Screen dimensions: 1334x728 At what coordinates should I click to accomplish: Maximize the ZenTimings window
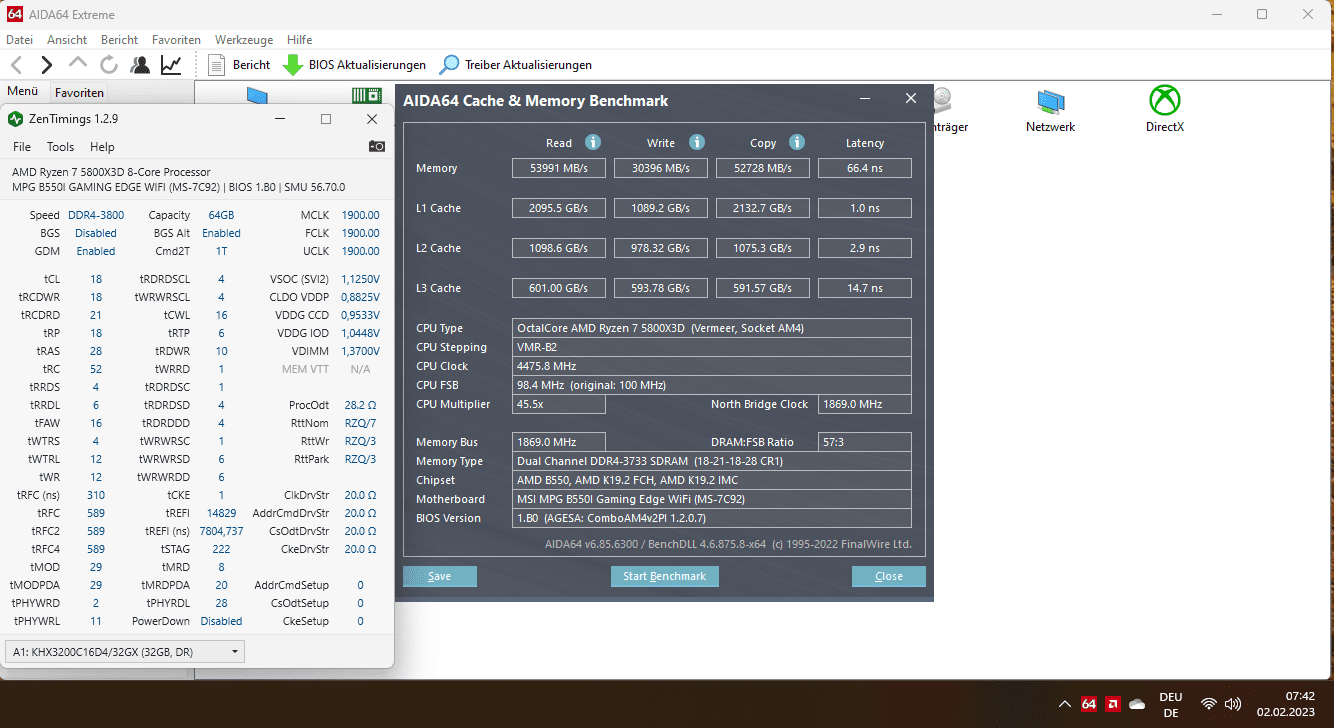[326, 119]
